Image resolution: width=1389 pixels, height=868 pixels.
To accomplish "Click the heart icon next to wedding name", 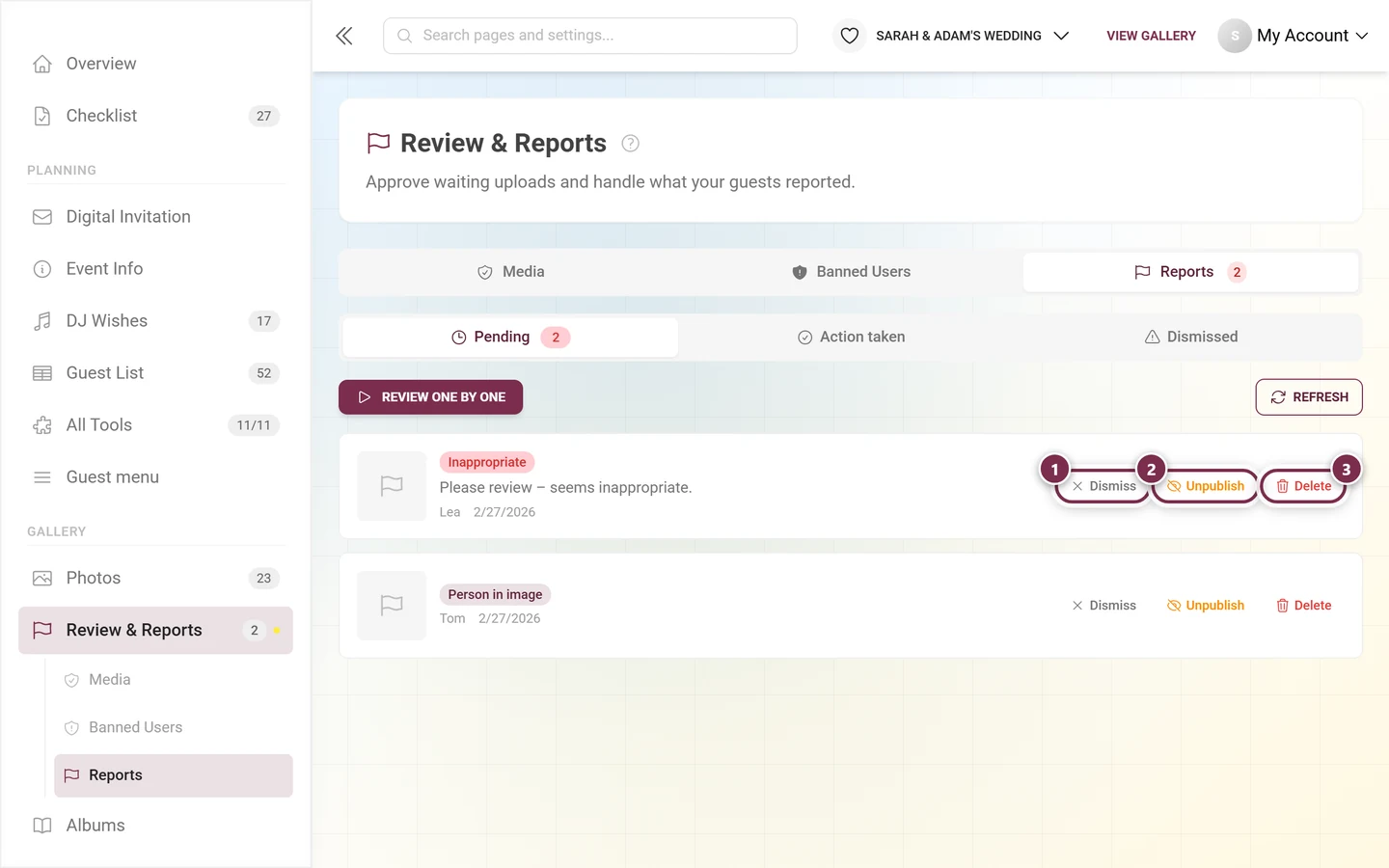I will tap(849, 36).
